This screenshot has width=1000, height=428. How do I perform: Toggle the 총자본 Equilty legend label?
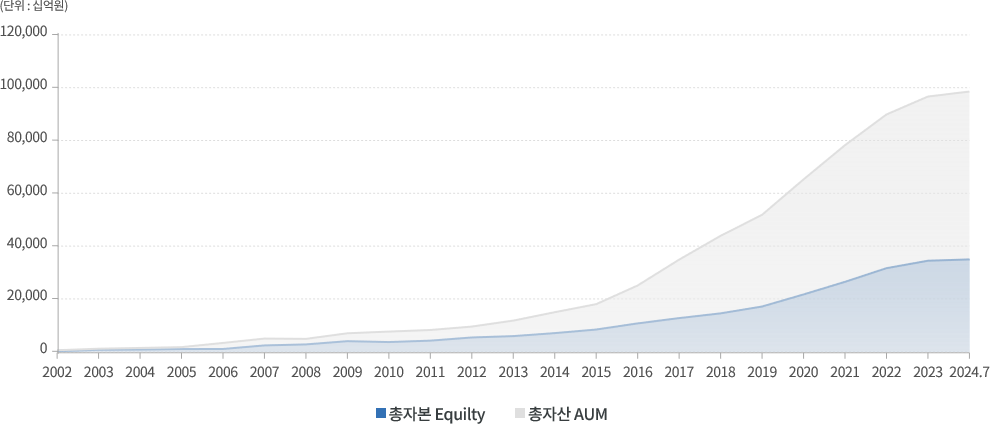click(437, 413)
